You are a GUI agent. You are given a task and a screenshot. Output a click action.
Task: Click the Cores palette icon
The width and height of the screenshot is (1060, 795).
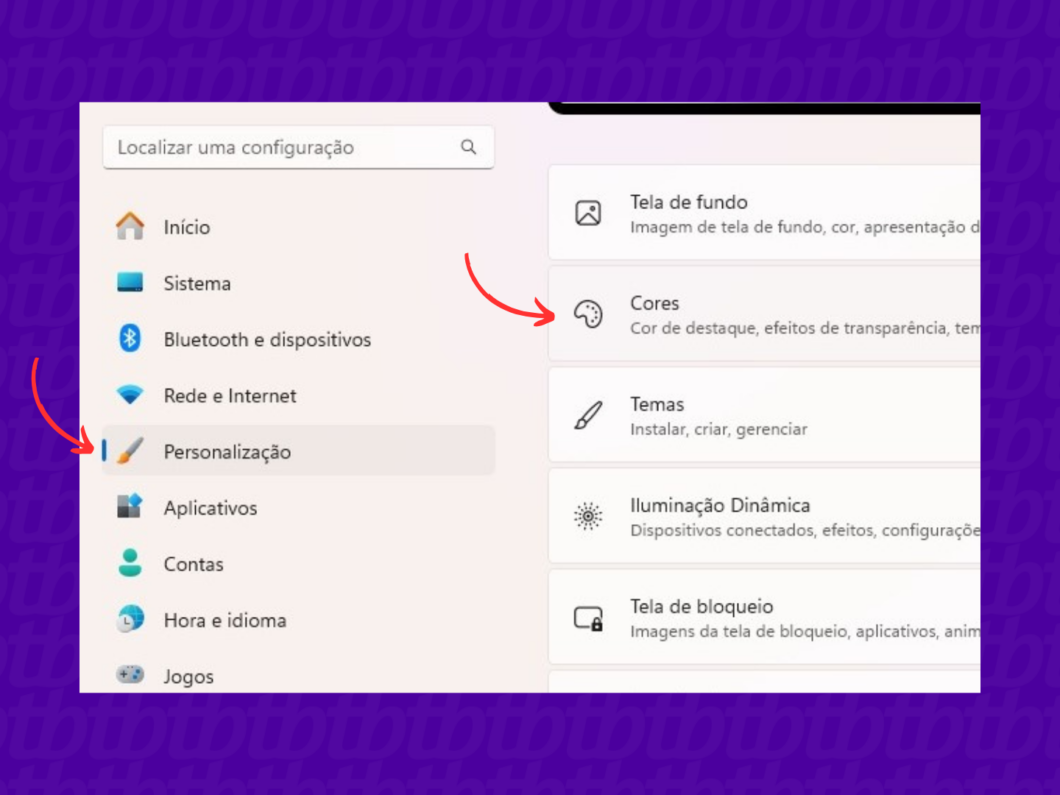(589, 313)
